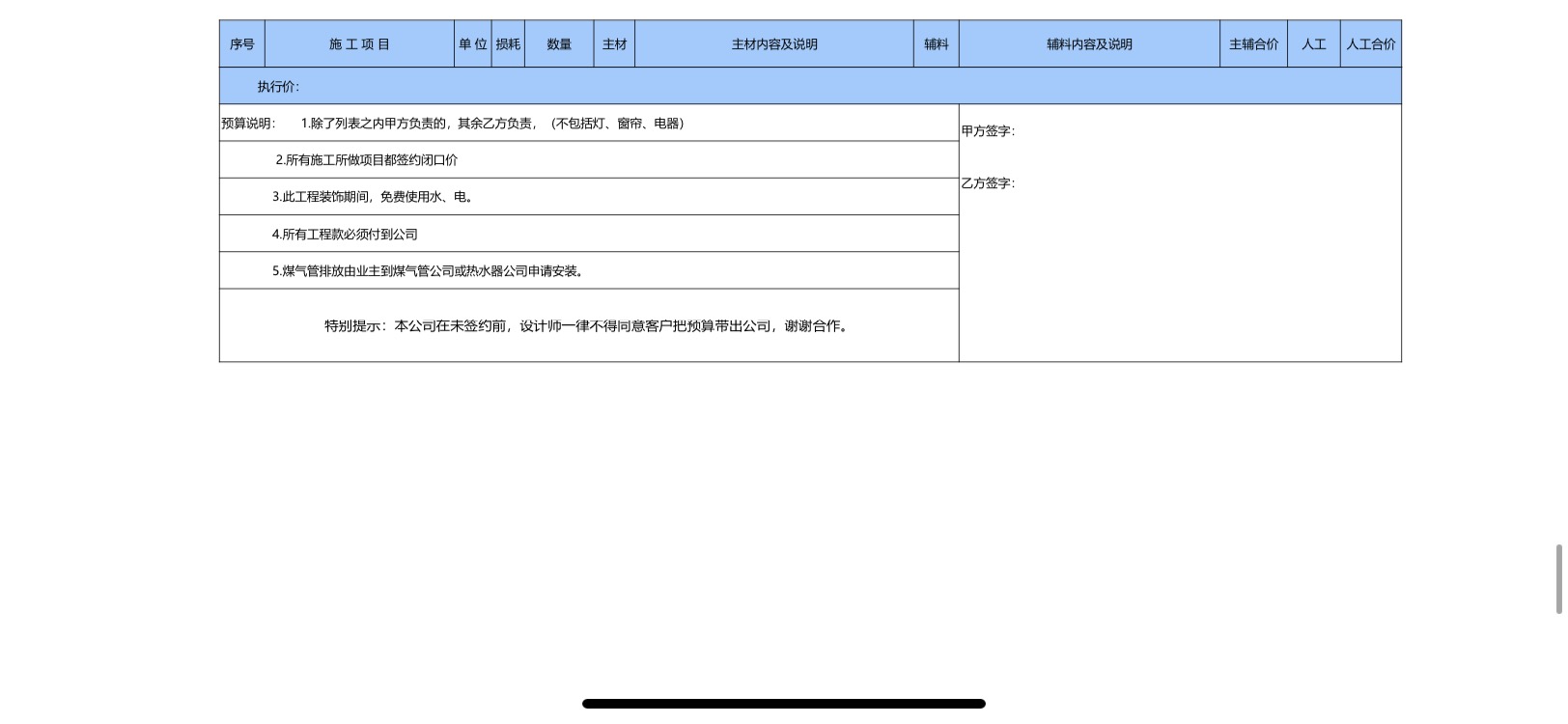The width and height of the screenshot is (1568, 724).
Task: Select the 施工项目 header cell
Action: 359,44
